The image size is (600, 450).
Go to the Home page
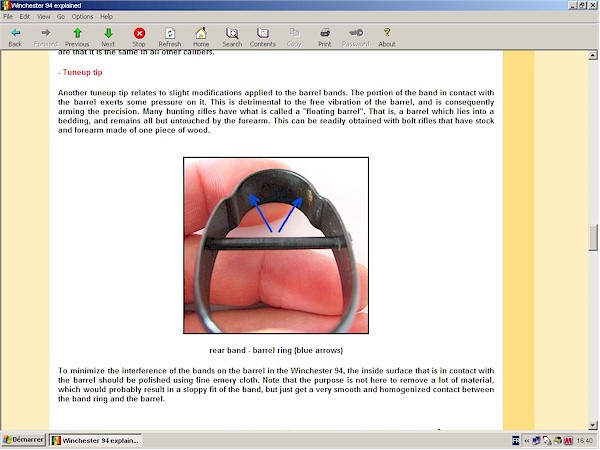201,38
